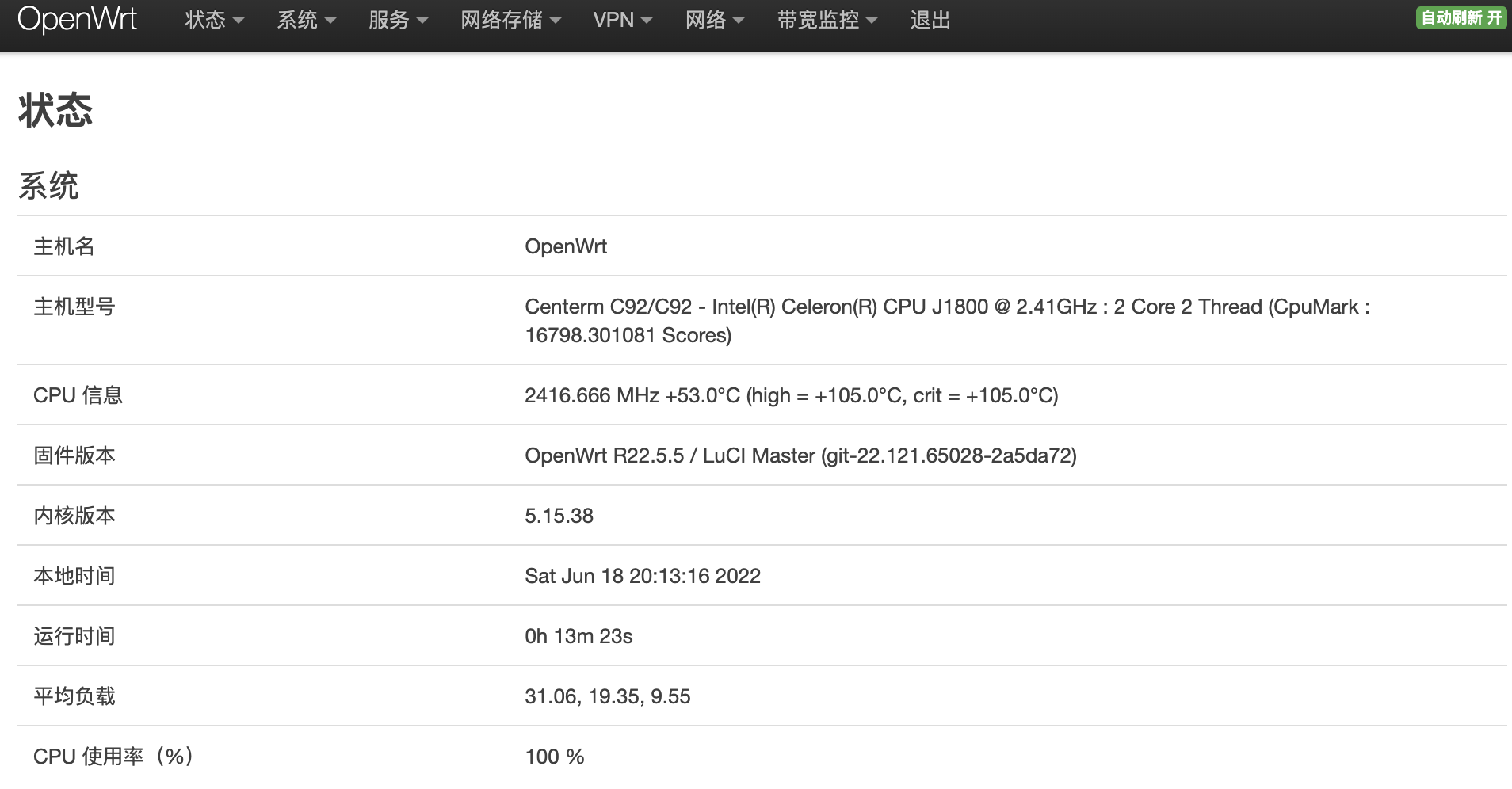The width and height of the screenshot is (1512, 789).
Task: Click the local time Sat Jun 18 value
Action: 642,576
